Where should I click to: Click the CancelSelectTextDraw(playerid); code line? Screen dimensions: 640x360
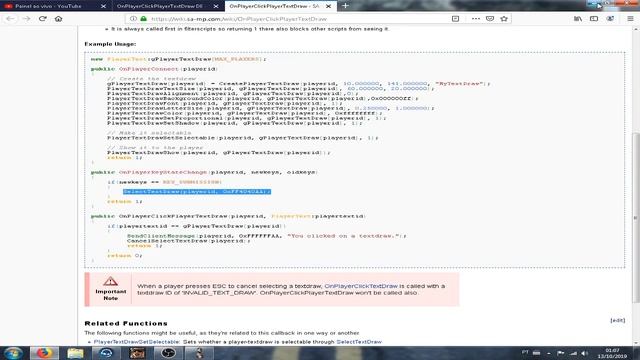click(x=189, y=241)
